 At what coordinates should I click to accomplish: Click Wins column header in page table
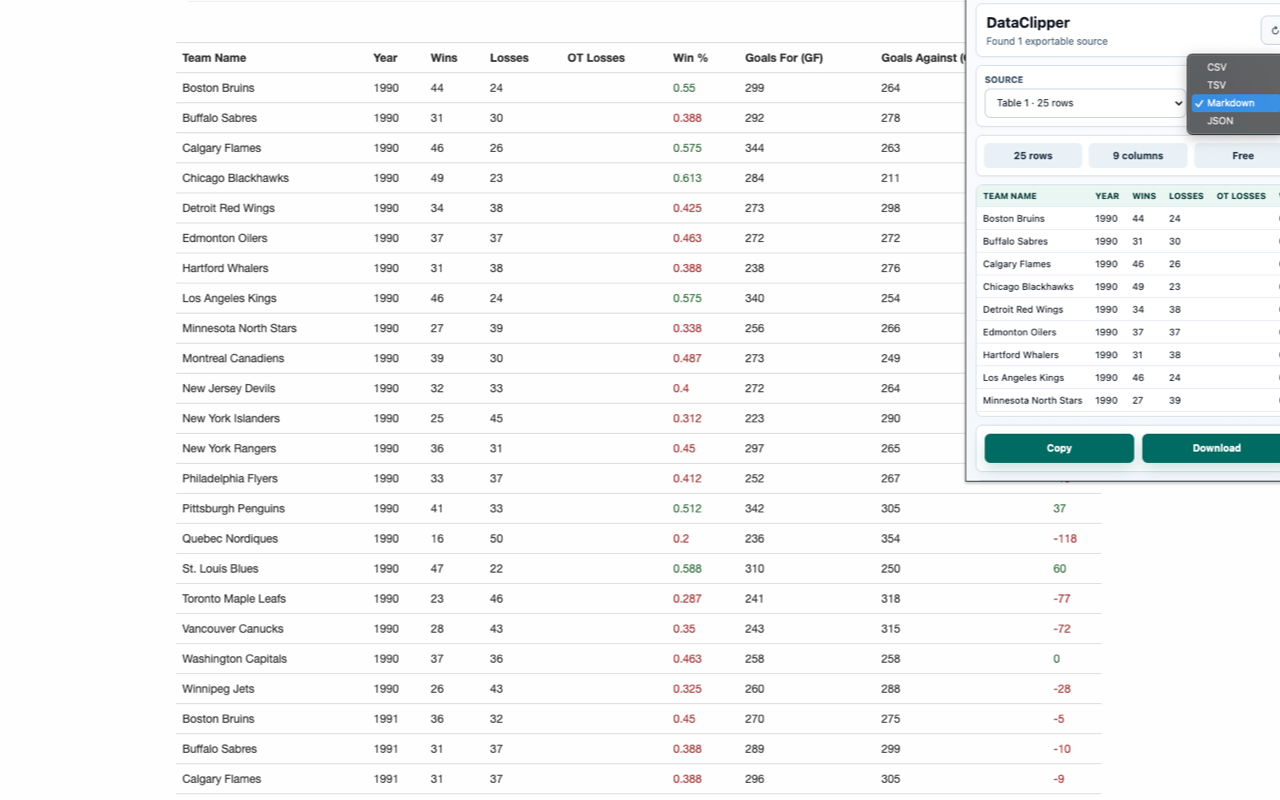click(x=444, y=58)
